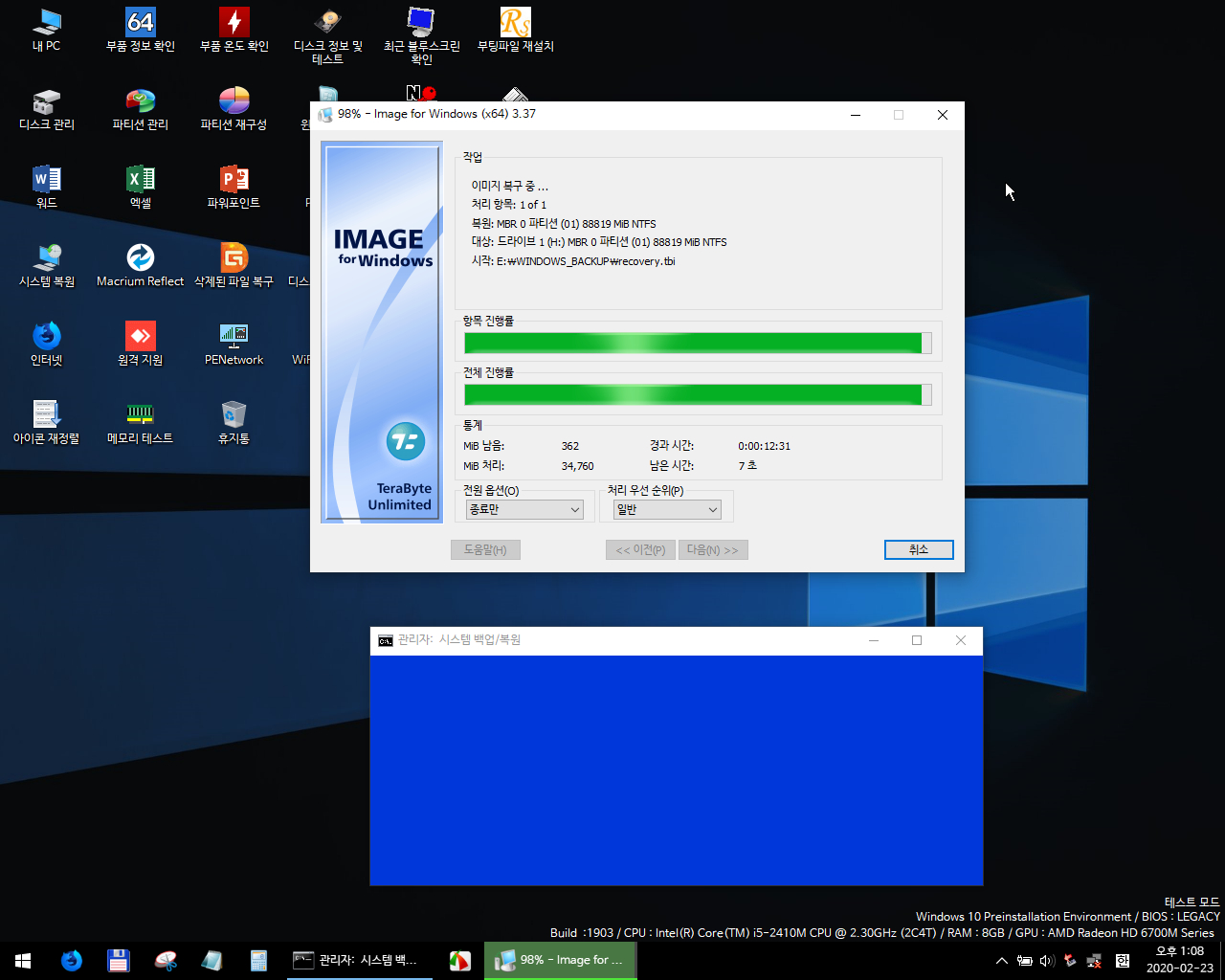The height and width of the screenshot is (980, 1225).
Task: Open 삭제된 파일 복구 desktop icon
Action: click(234, 266)
